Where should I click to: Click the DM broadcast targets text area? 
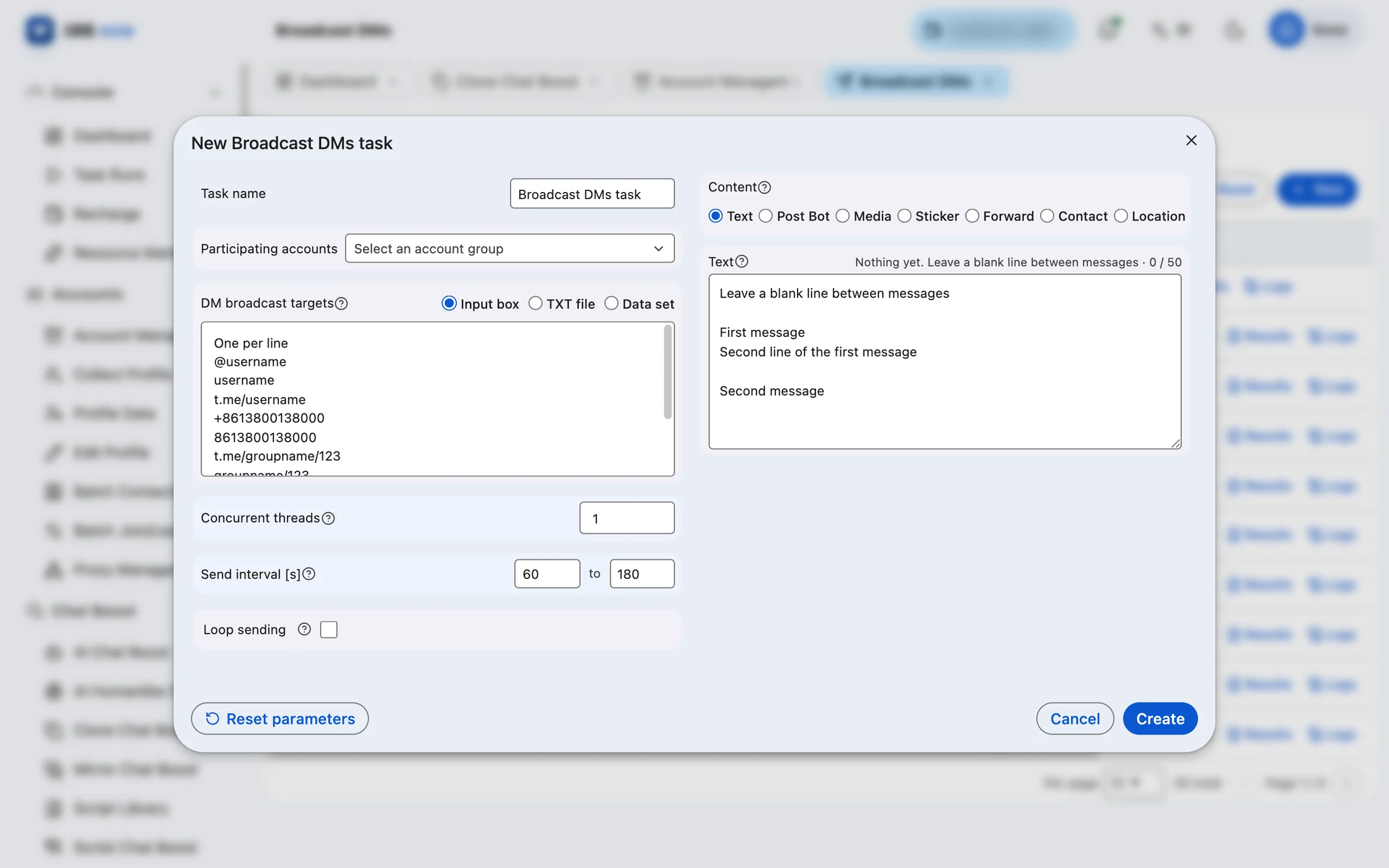click(438, 399)
